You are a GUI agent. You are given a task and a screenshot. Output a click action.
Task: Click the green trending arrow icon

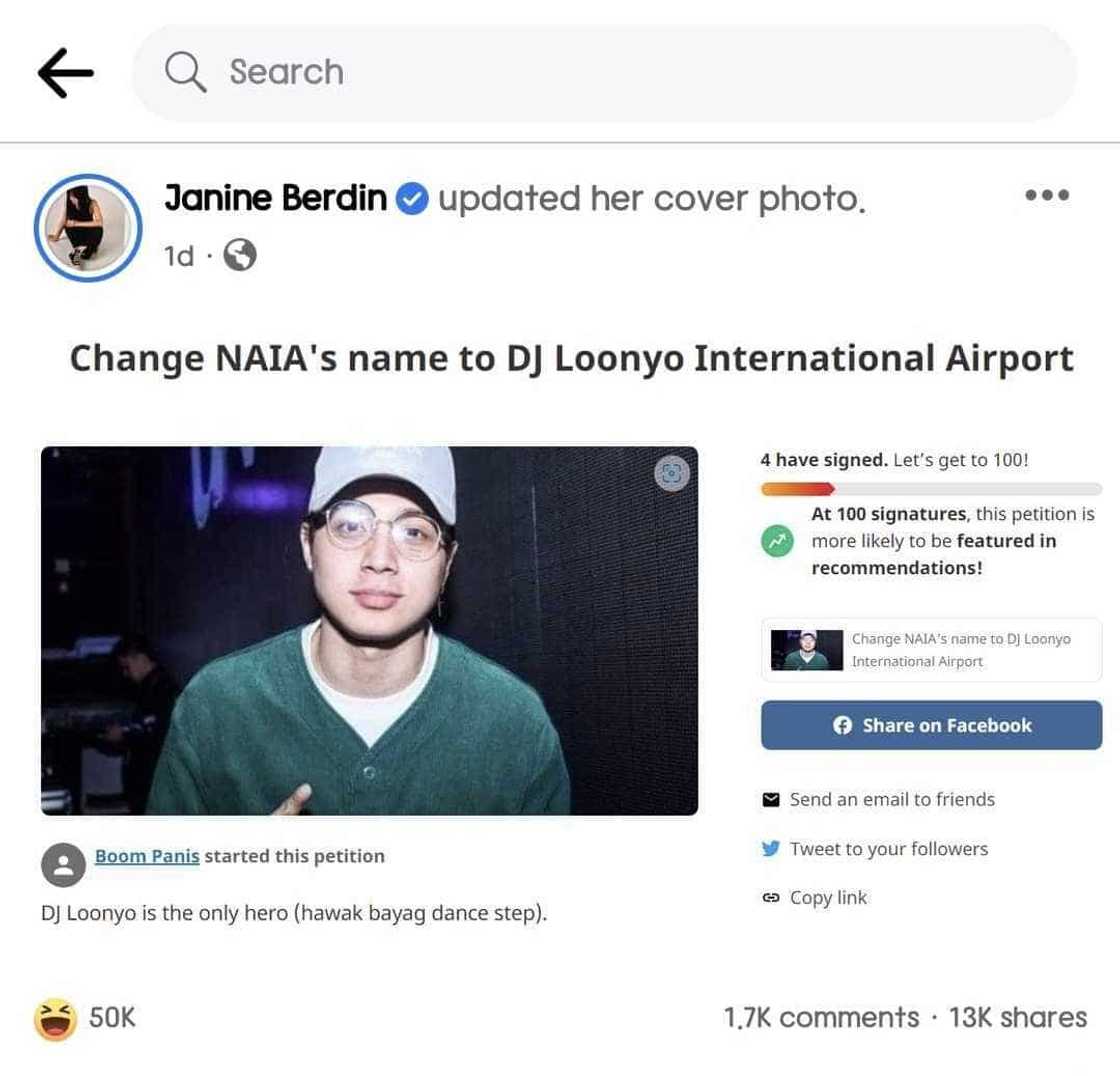pyautogui.click(x=778, y=541)
